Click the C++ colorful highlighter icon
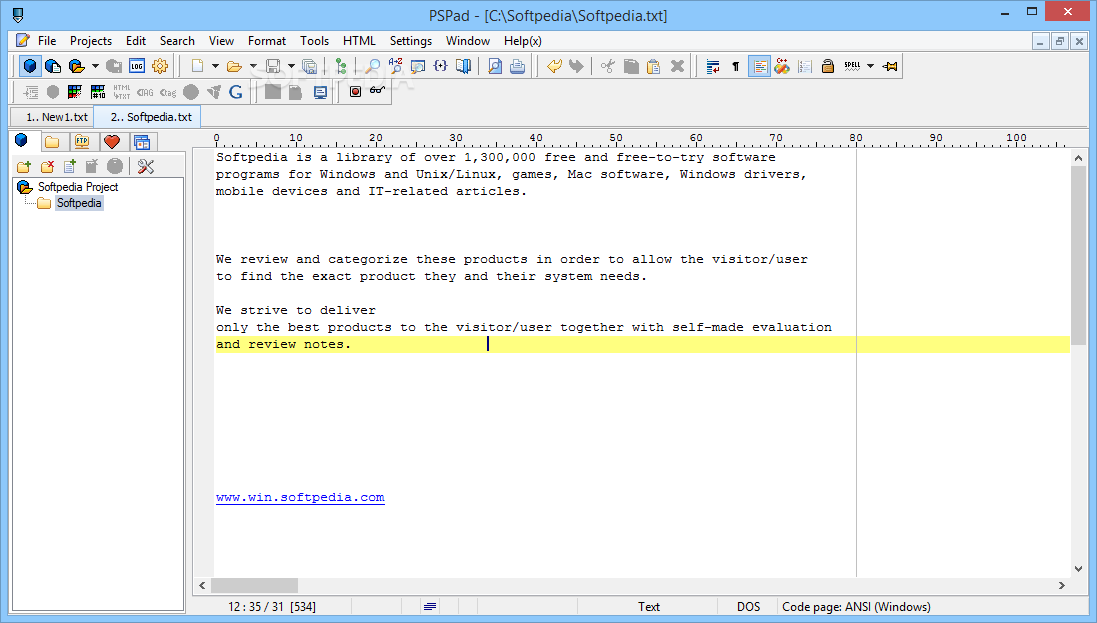1097x623 pixels. (782, 66)
